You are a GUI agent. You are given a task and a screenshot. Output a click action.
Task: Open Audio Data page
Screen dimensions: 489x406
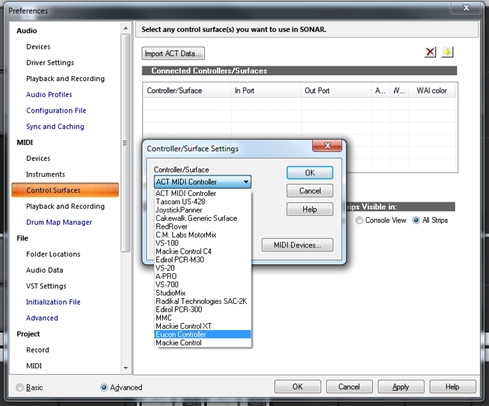(45, 270)
